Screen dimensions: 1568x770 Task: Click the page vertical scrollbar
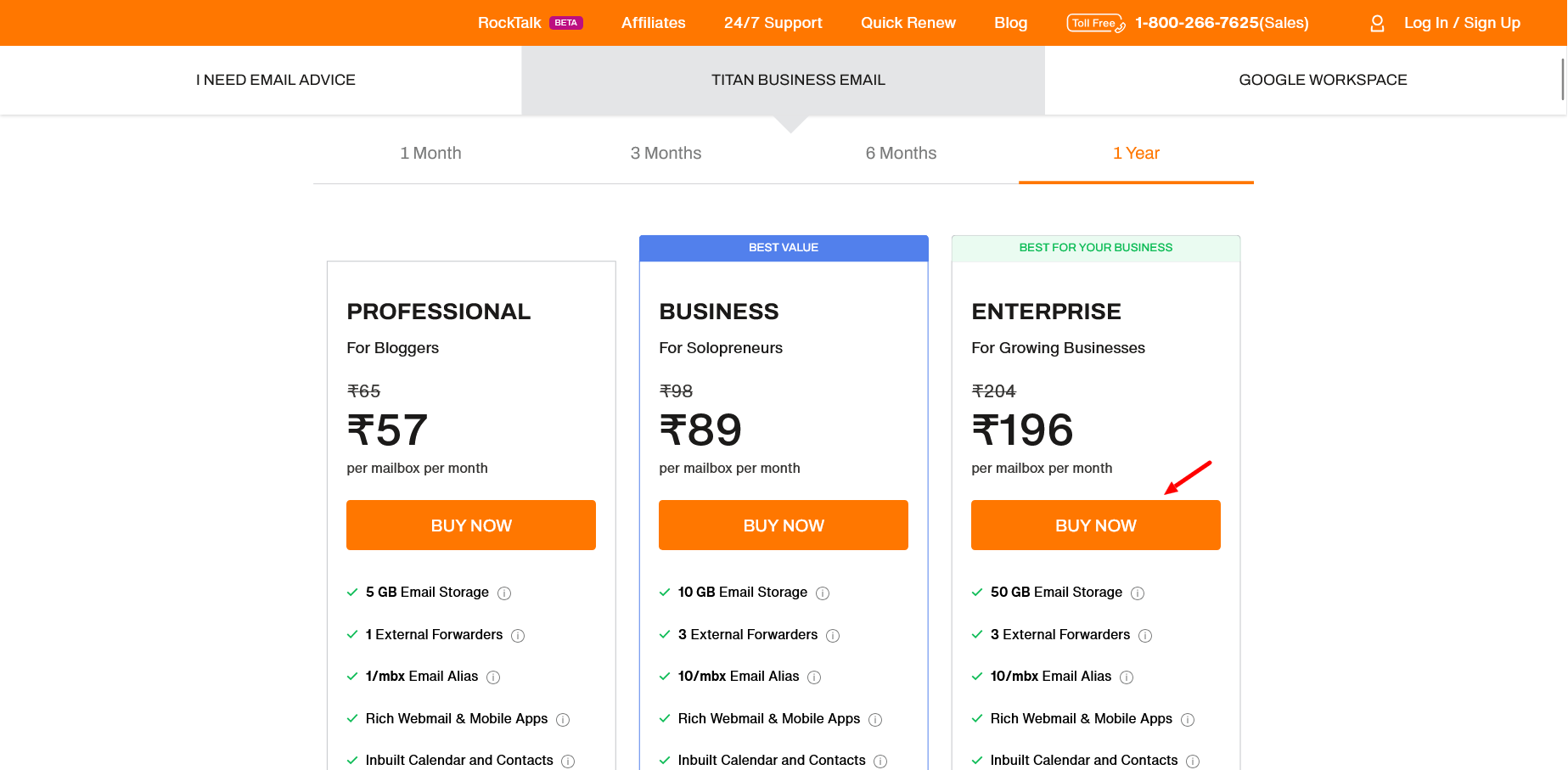click(x=1562, y=80)
